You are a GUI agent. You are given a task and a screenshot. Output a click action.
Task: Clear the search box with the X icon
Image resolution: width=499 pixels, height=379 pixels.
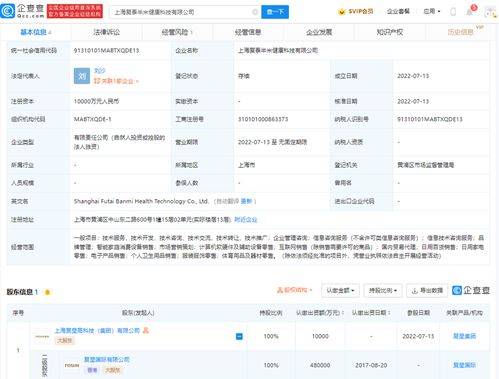pos(255,12)
